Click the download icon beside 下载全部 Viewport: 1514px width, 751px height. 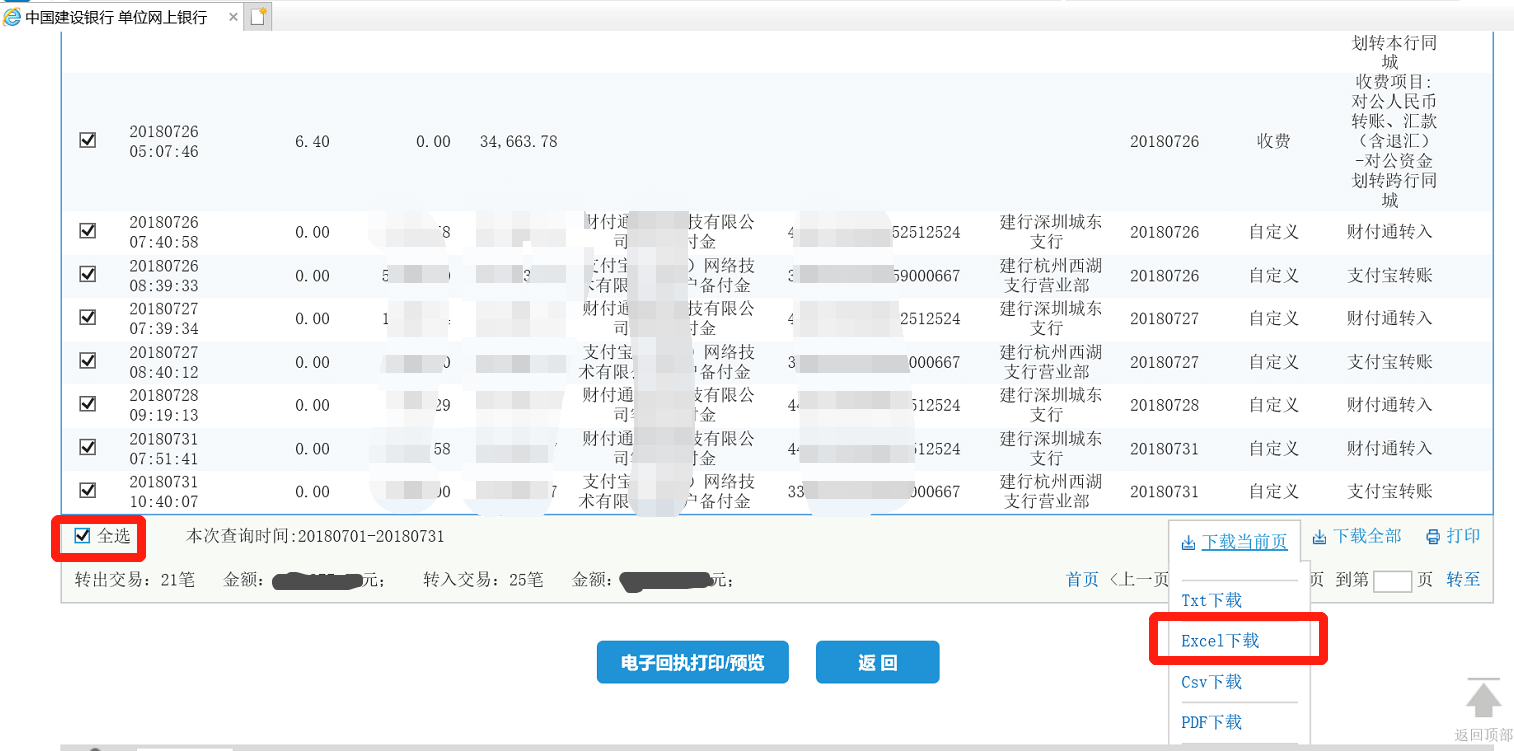click(x=1319, y=537)
